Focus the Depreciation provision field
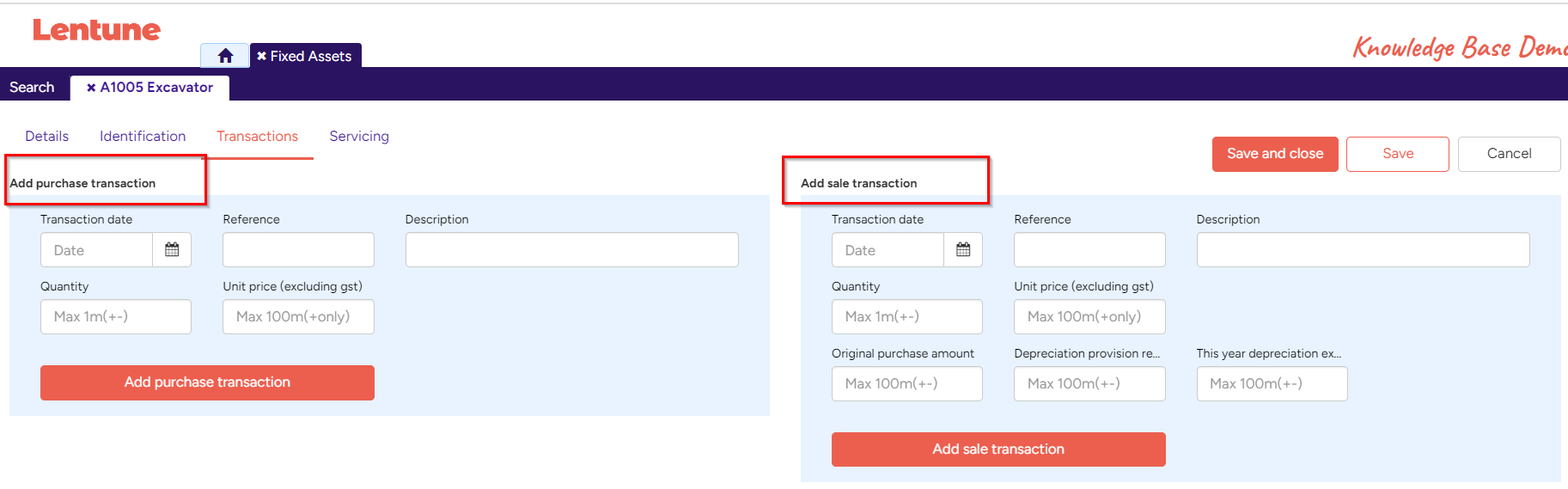Viewport: 1568px width, 489px height. [1089, 383]
